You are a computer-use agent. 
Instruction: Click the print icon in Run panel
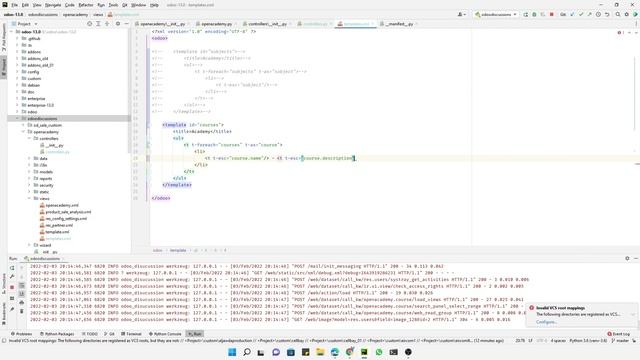click(22, 302)
